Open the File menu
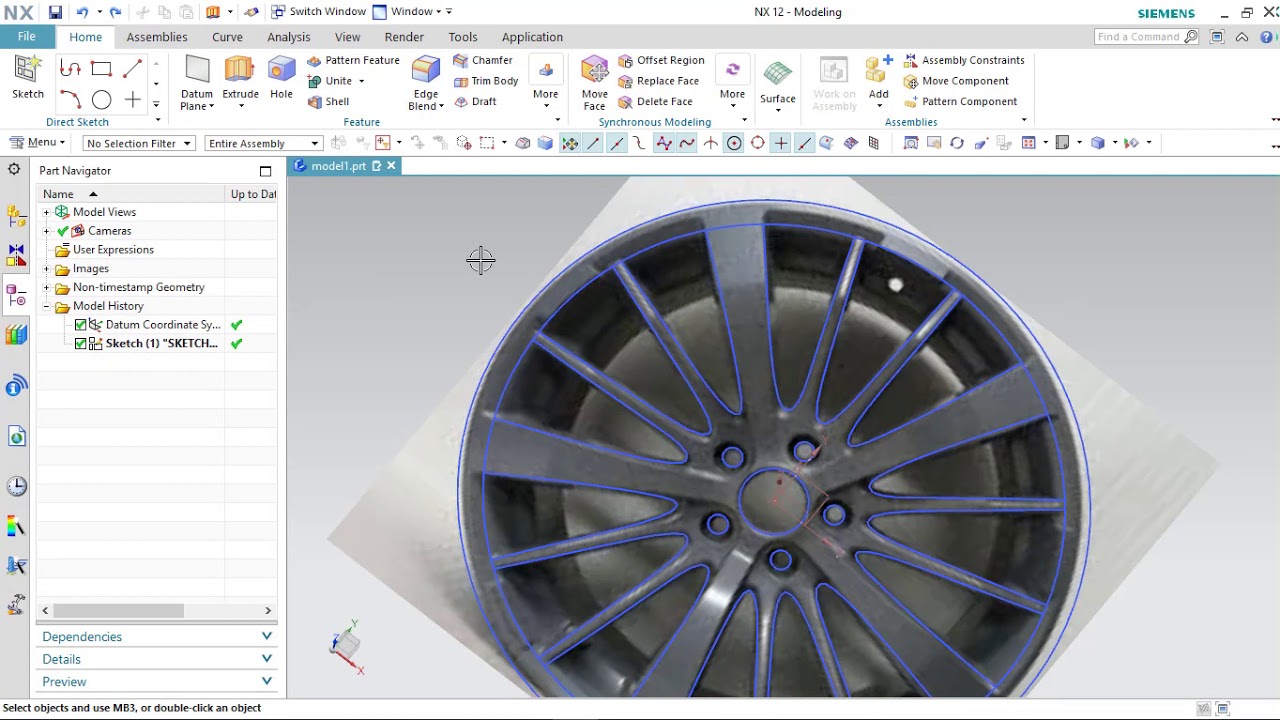This screenshot has width=1280, height=720. coord(27,37)
